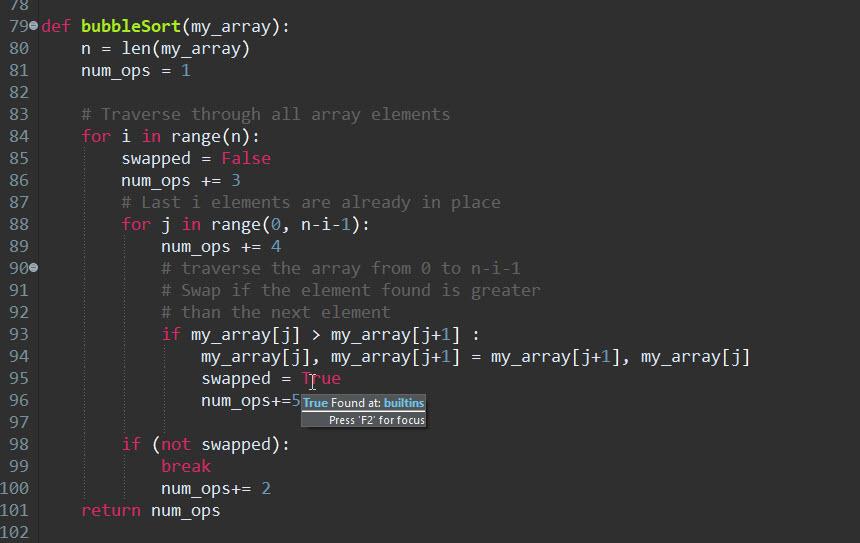This screenshot has height=543, width=860.
Task: Click line number 93 in the gutter
Action: point(19,334)
